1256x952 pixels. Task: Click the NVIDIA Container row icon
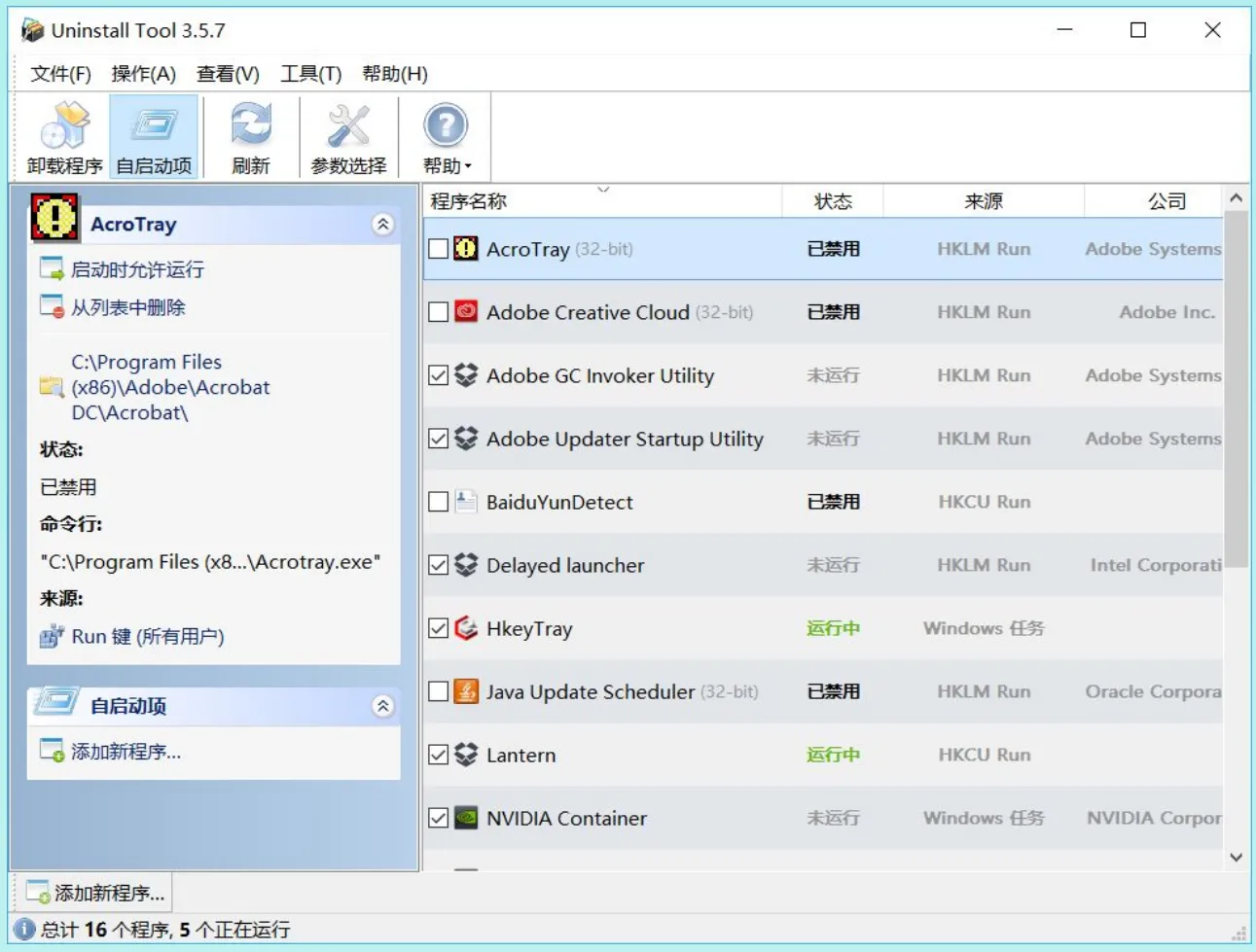tap(466, 818)
